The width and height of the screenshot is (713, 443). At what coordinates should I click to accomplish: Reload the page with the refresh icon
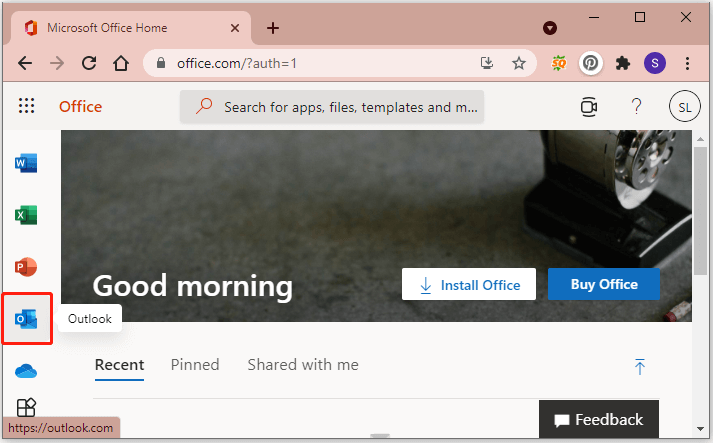point(89,63)
